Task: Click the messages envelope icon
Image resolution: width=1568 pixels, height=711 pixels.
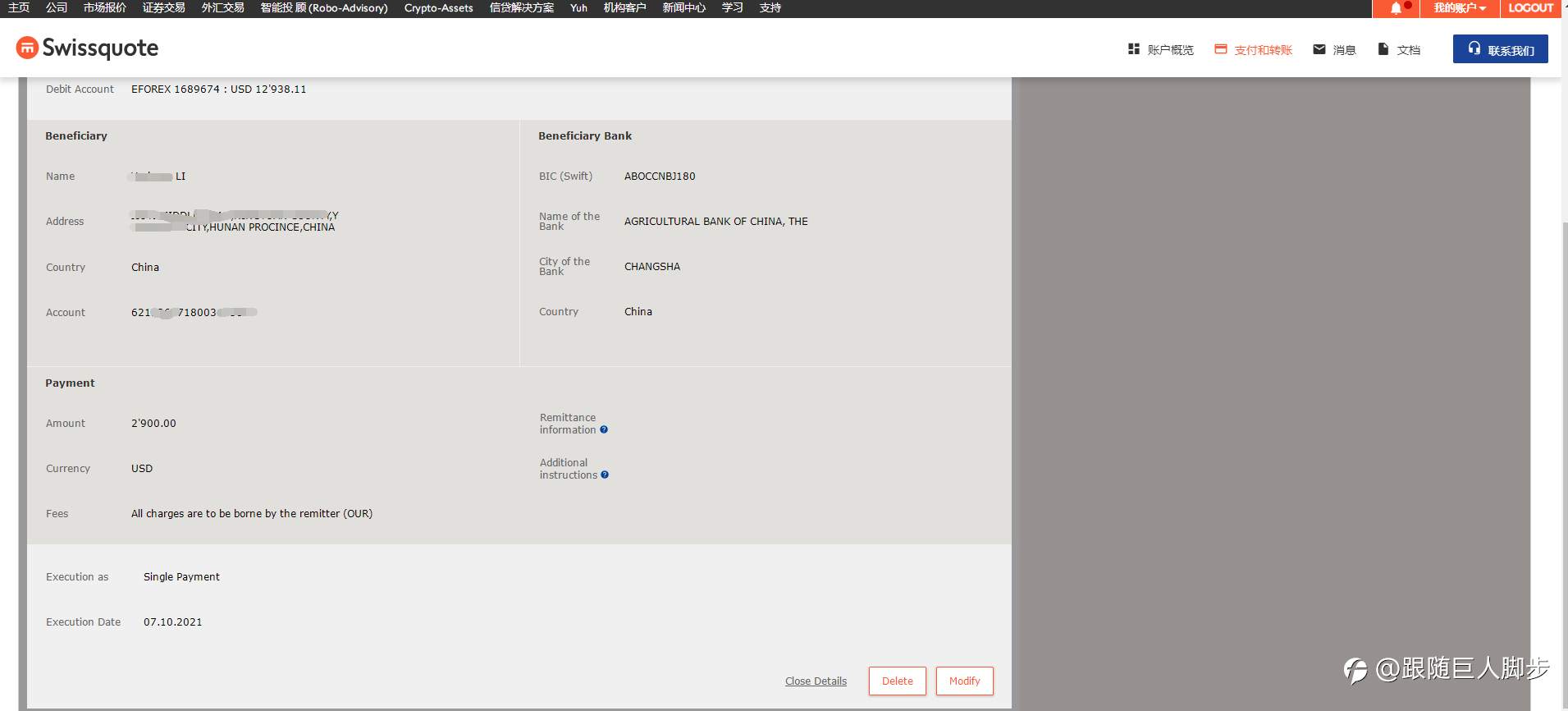Action: coord(1319,49)
